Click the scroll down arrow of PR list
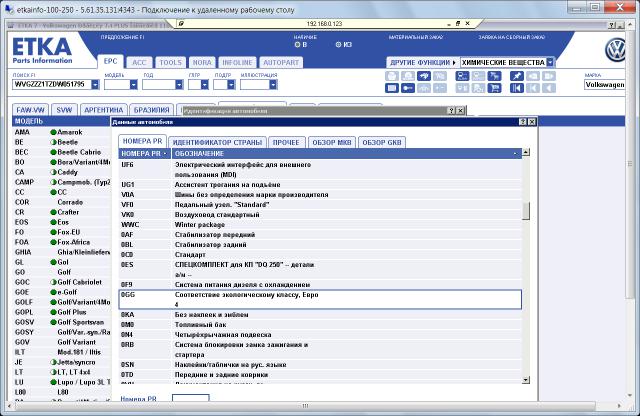640x416 pixels. pyautogui.click(x=526, y=380)
